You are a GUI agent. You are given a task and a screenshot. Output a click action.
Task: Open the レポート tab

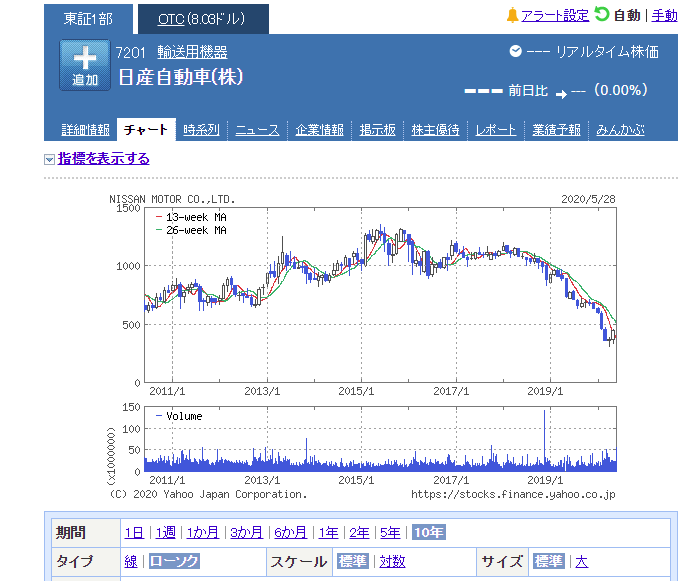[496, 130]
